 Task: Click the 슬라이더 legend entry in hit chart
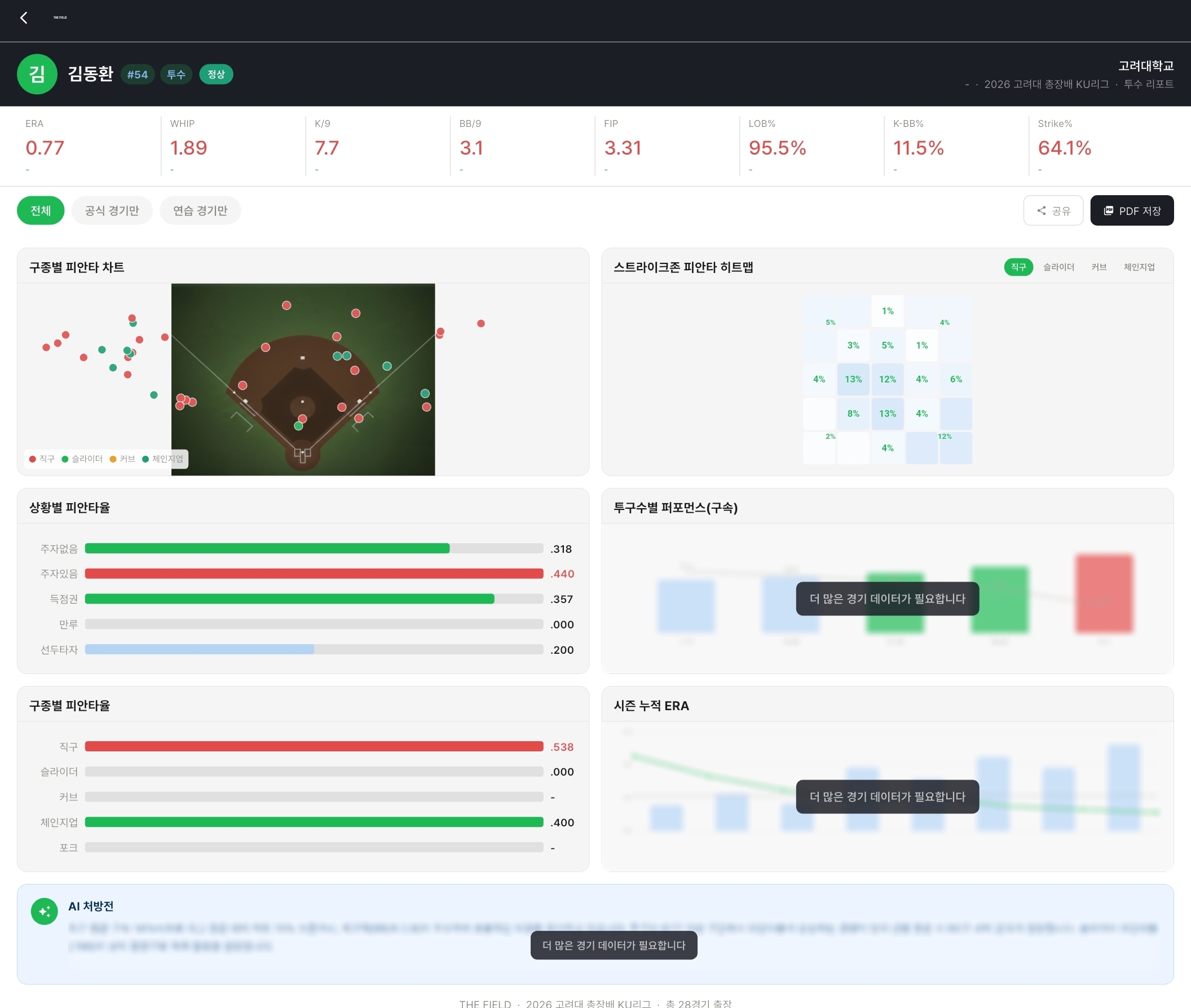pos(82,459)
